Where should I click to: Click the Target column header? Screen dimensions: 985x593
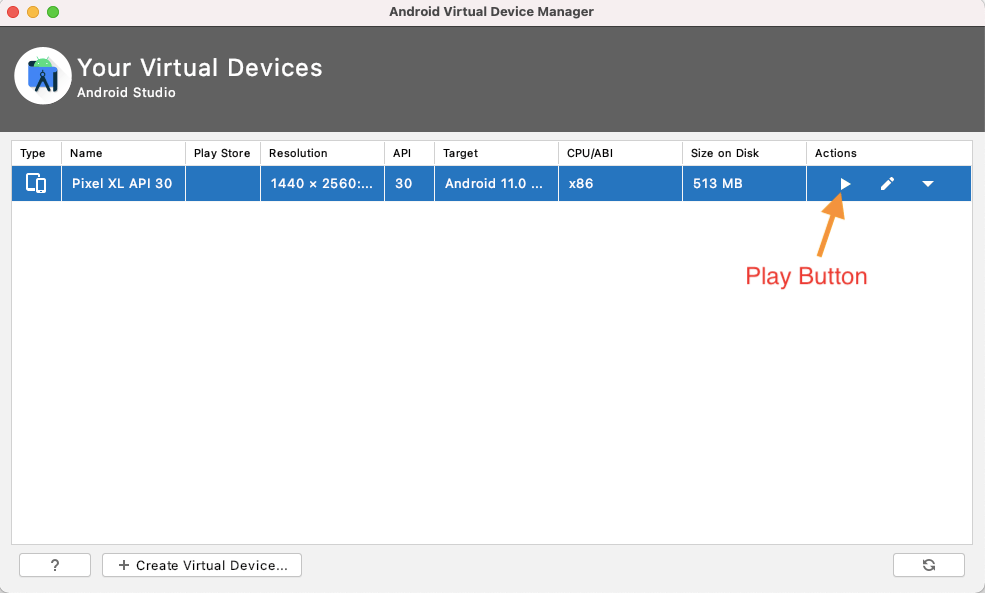(461, 153)
